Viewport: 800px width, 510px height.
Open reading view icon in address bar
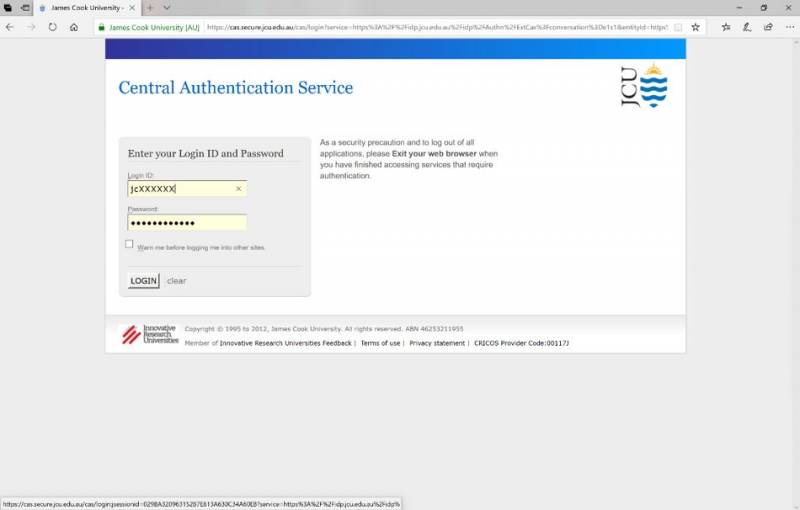[x=679, y=27]
